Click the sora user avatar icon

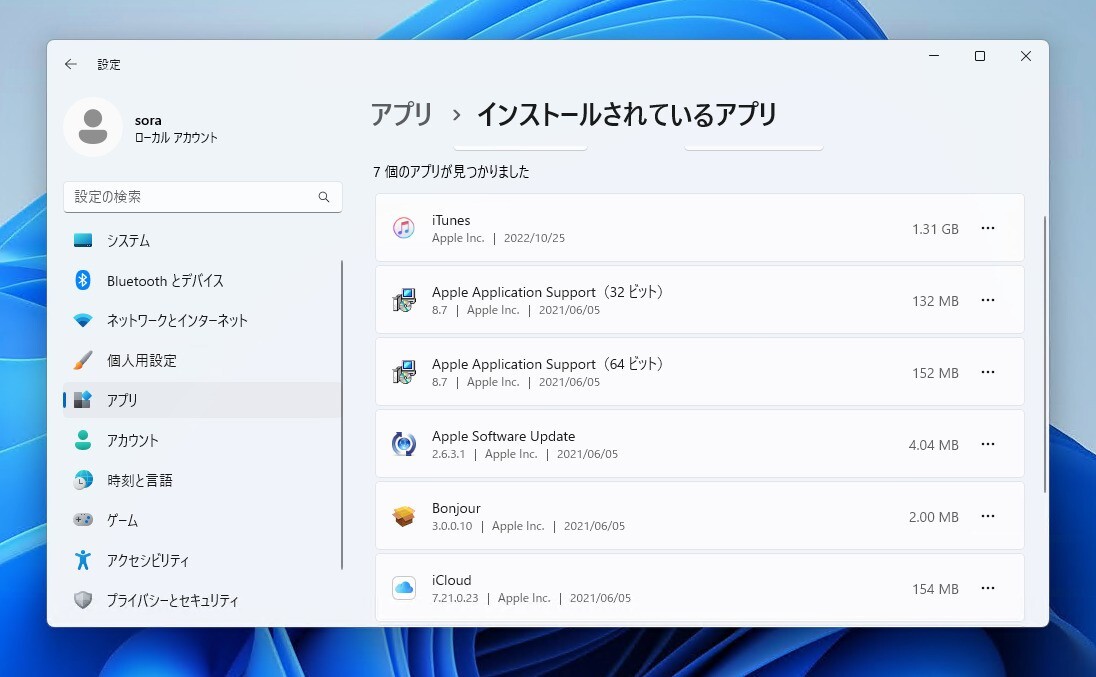(93, 127)
